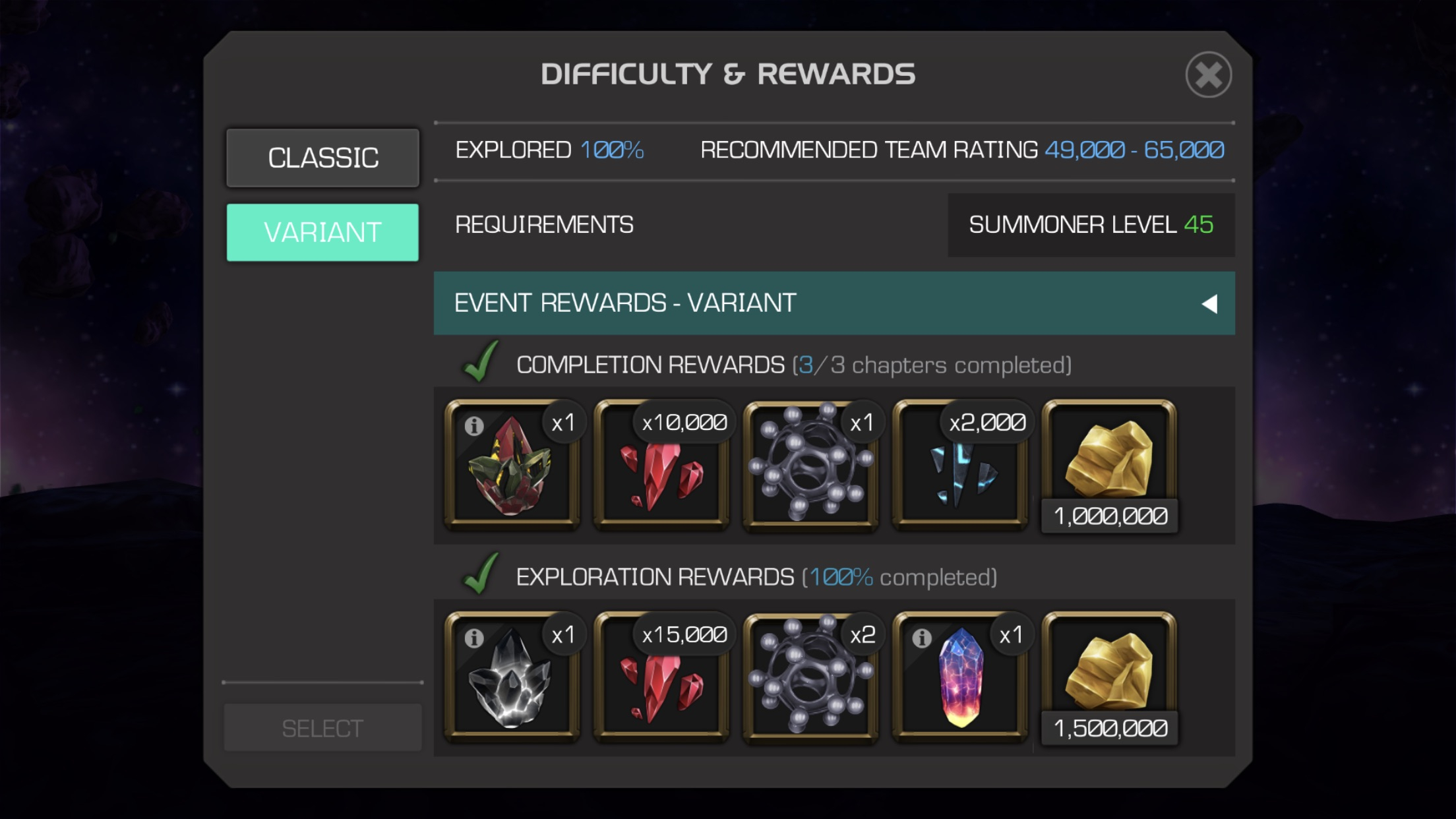1456x819 pixels.
Task: Click the Select button
Action: pos(322,727)
